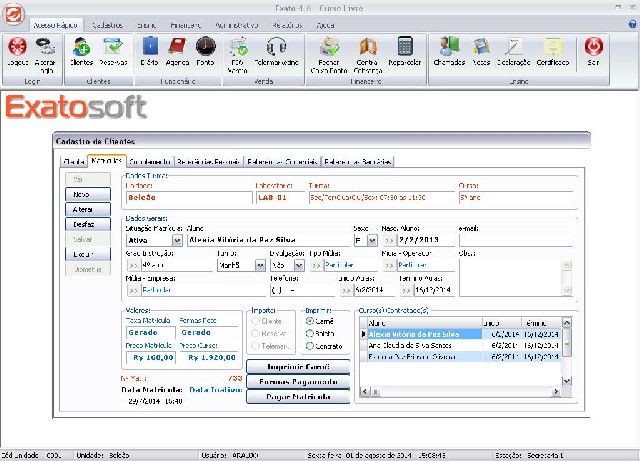Screen dimensions: 640x461
Task: Open the Administrativo ribbon tab
Action: pyautogui.click(x=237, y=25)
